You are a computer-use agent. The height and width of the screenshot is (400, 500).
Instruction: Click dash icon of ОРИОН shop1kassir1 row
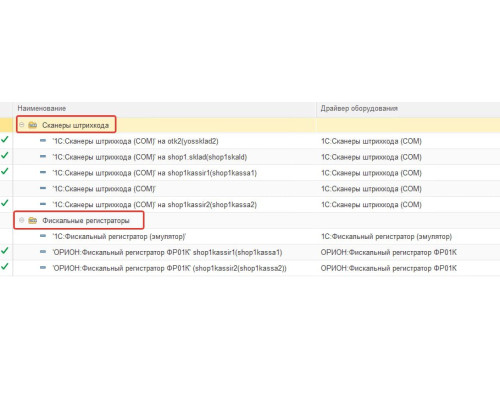click(43, 252)
